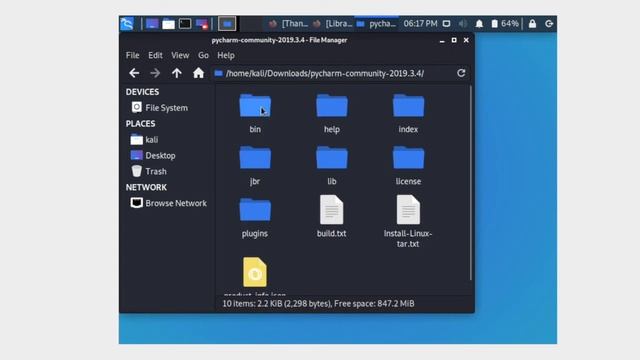640x360 pixels.
Task: Go to parent folder up arrow
Action: [x=177, y=73]
